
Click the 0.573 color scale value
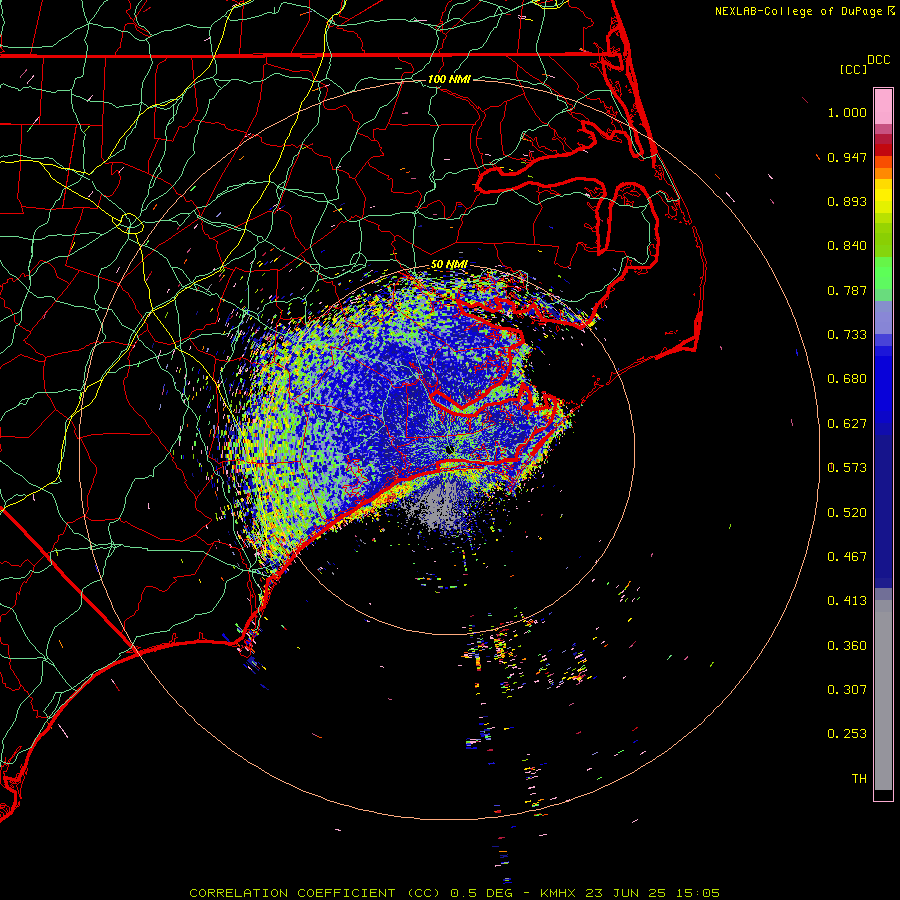coord(847,468)
